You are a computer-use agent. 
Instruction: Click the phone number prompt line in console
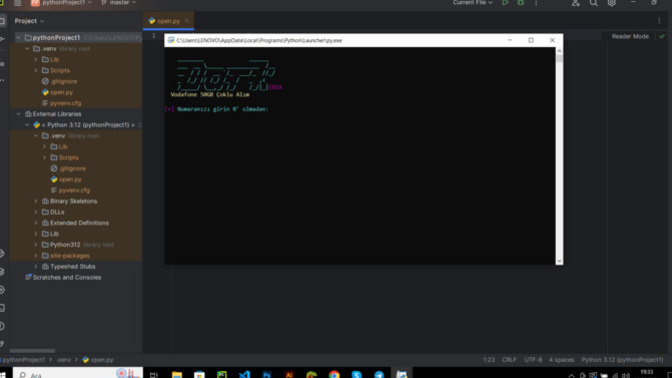[x=217, y=109]
